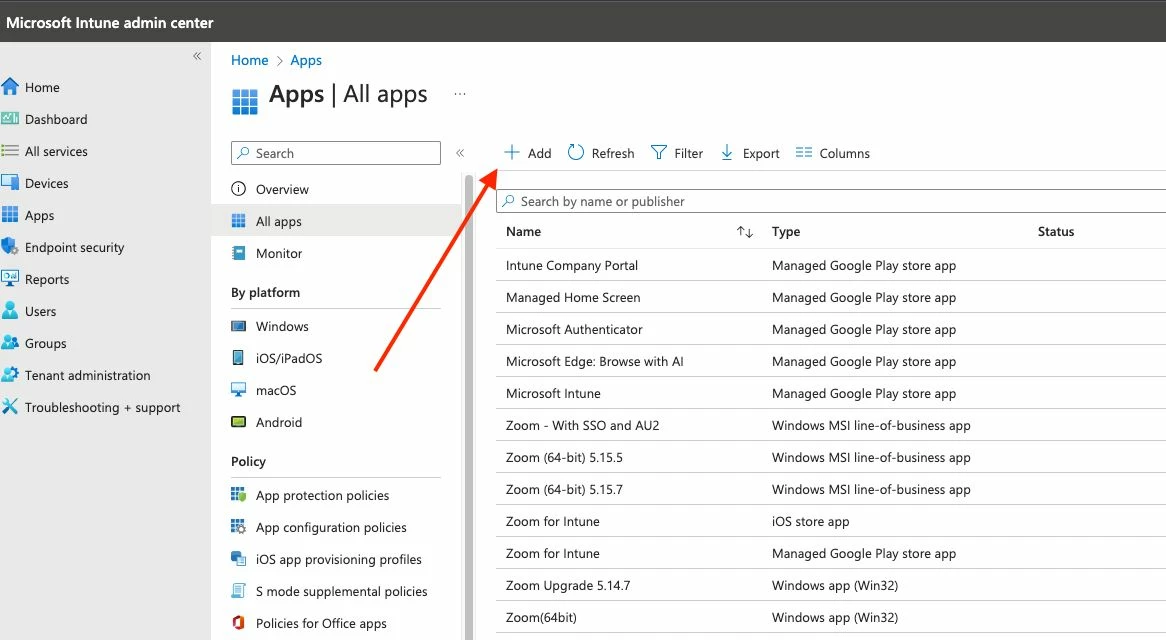Click the Search by name or publisher box

(x=831, y=201)
